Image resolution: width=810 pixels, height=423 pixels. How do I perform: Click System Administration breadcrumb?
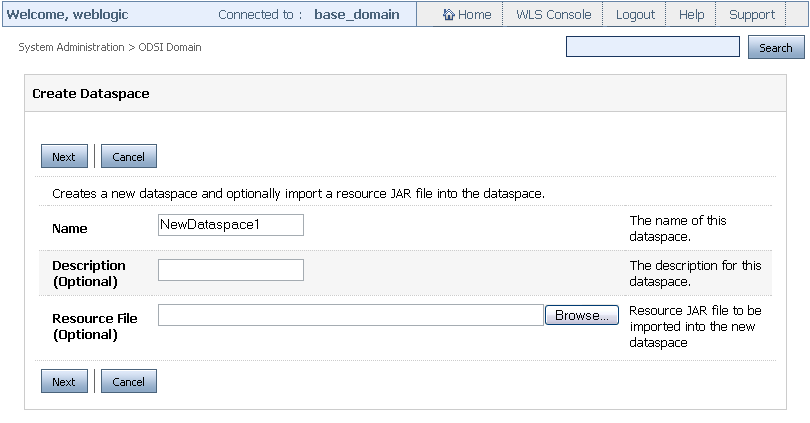tap(71, 47)
